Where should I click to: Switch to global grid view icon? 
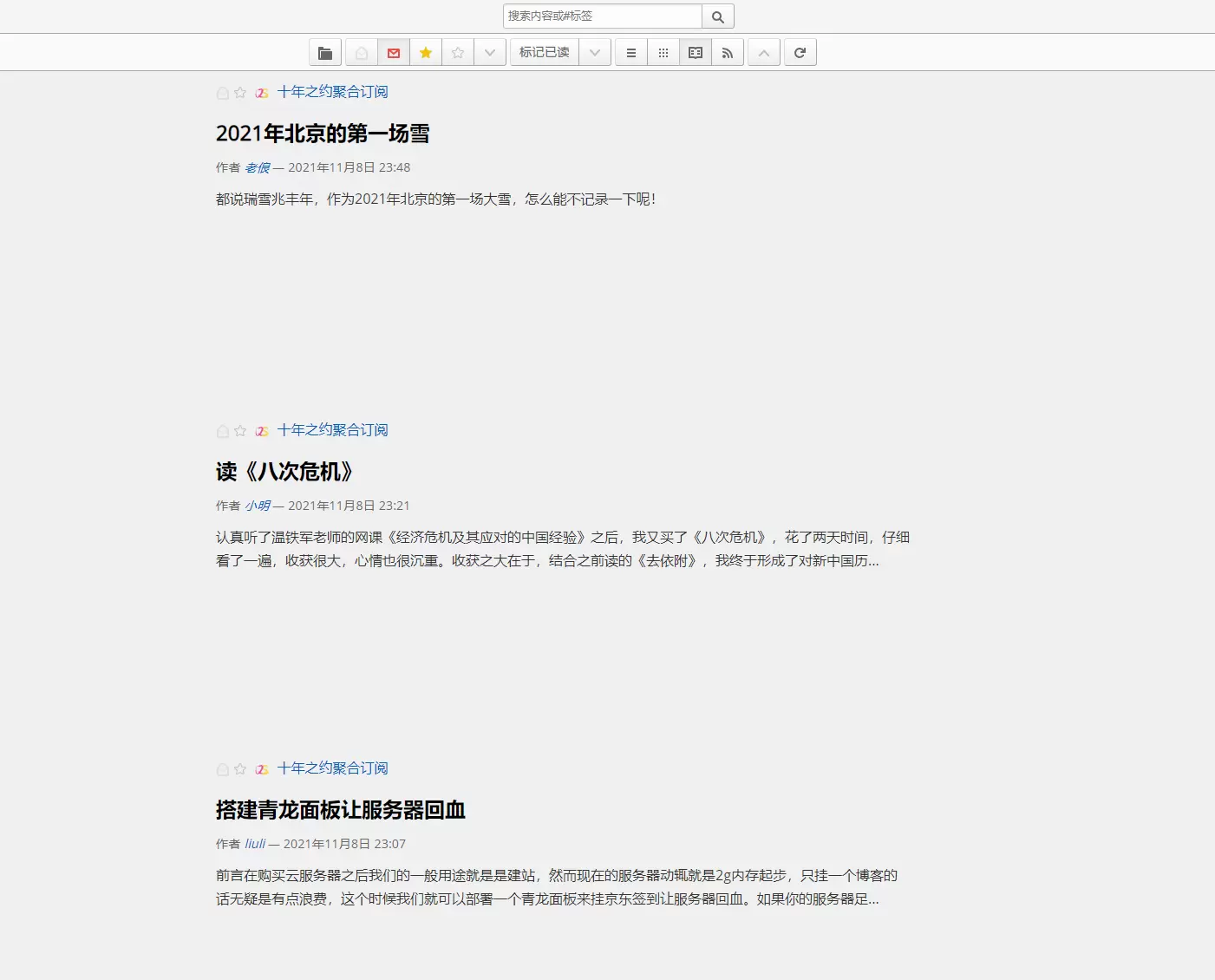(x=663, y=53)
